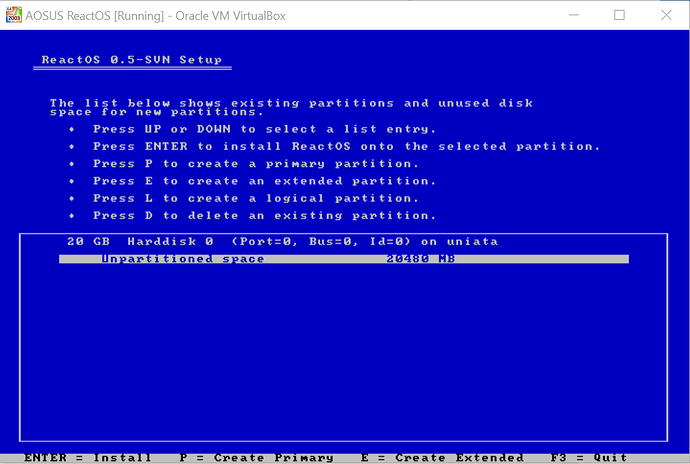
Task: Click the 'Press UP or DOWN' instruction line
Action: tap(264, 129)
